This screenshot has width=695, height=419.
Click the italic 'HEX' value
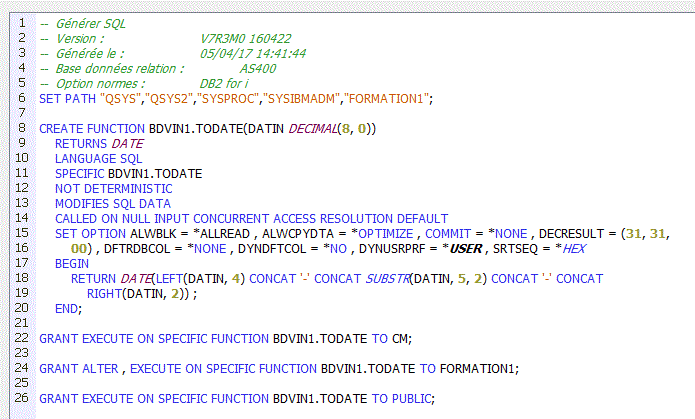tap(574, 249)
